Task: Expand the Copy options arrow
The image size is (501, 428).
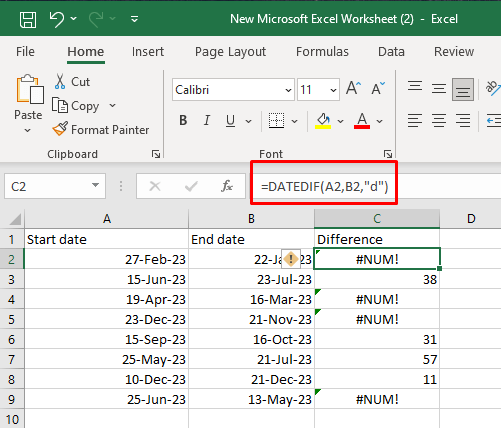Action: [x=112, y=106]
